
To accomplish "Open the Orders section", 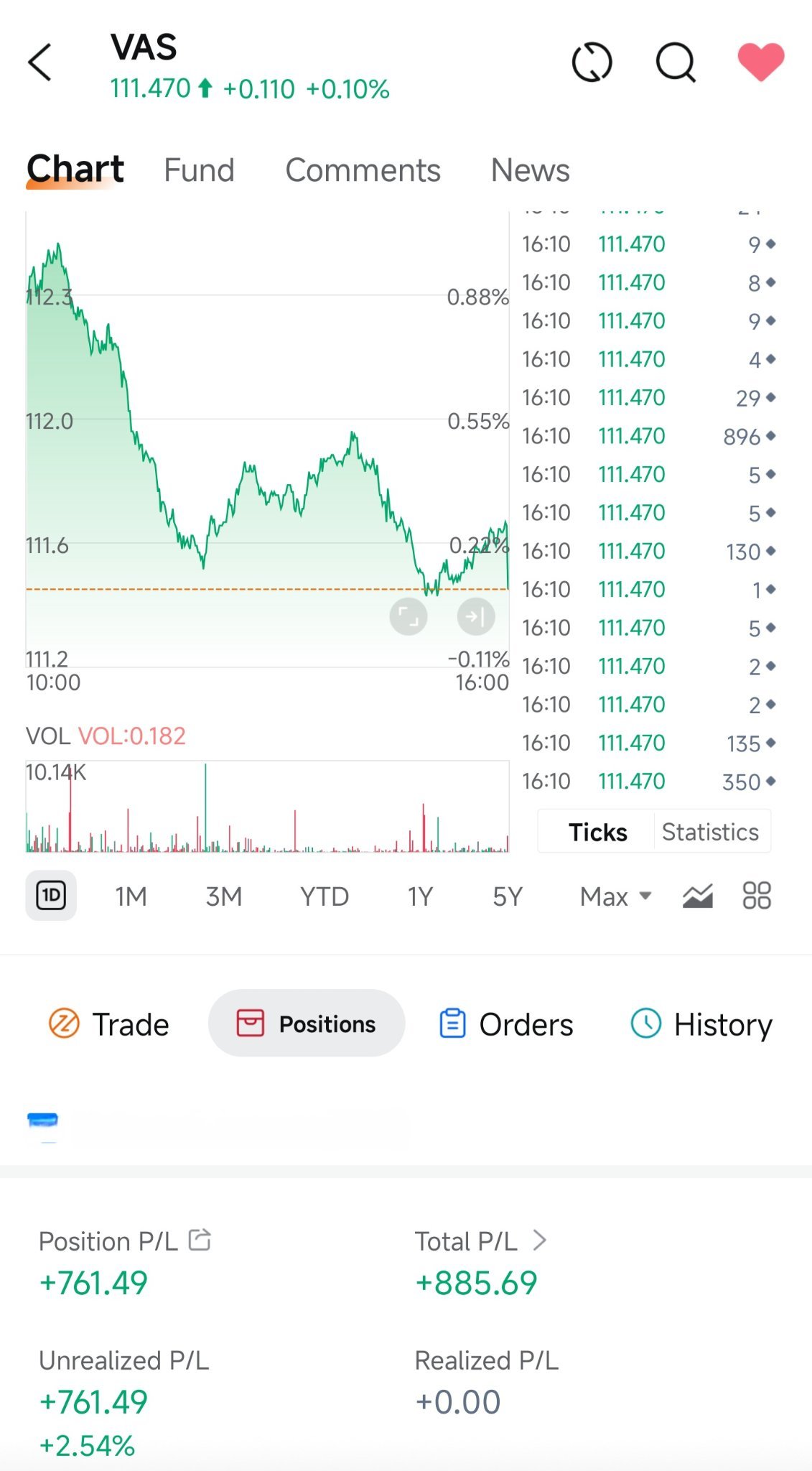I will tap(506, 1024).
